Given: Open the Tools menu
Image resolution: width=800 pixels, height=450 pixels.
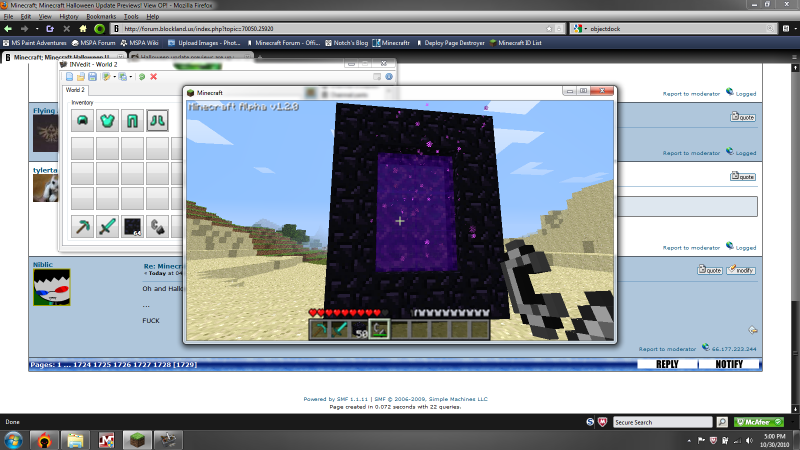Looking at the screenshot, I should 131,16.
